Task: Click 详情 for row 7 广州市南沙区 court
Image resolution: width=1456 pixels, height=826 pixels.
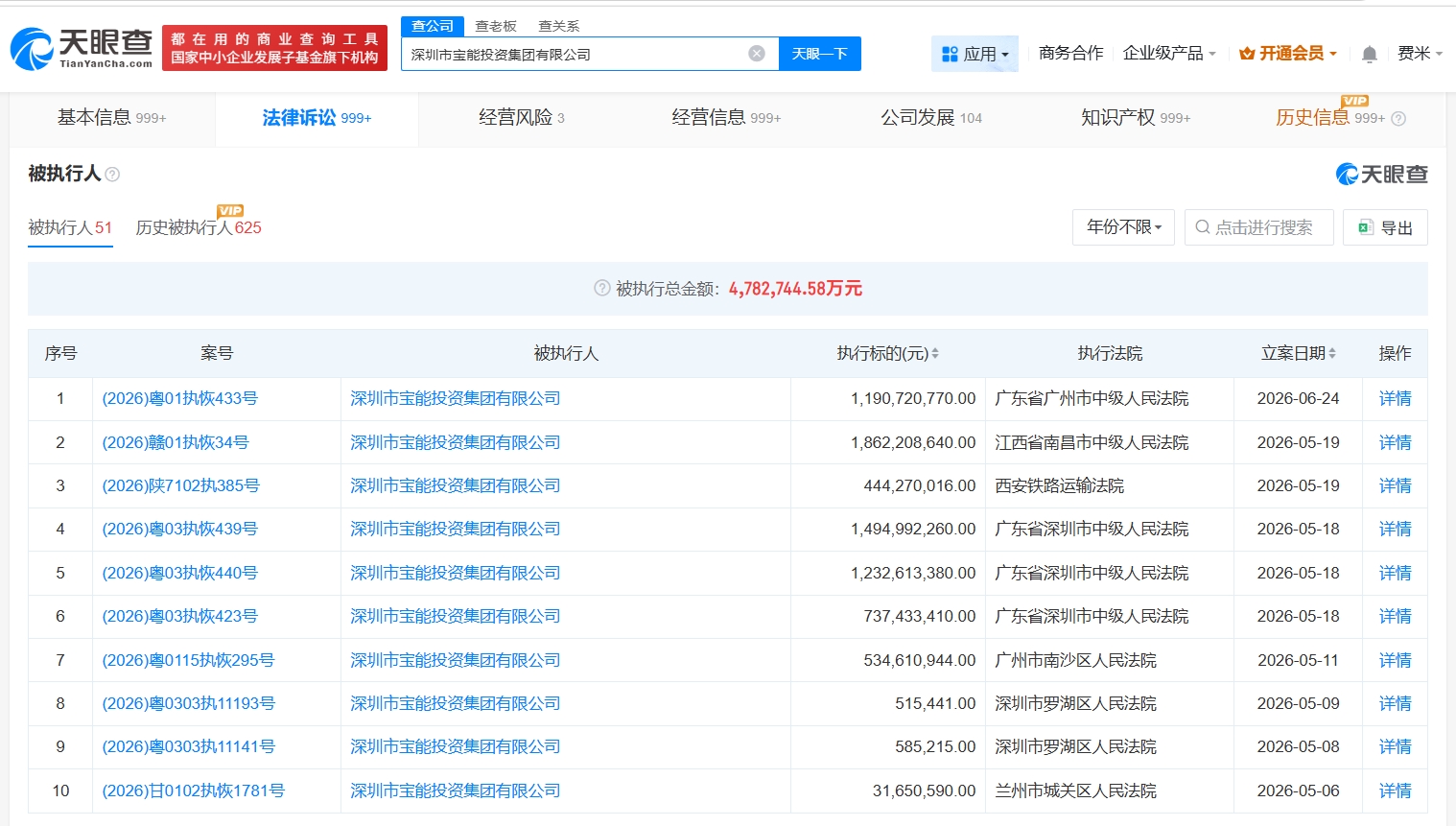Action: tap(1395, 661)
